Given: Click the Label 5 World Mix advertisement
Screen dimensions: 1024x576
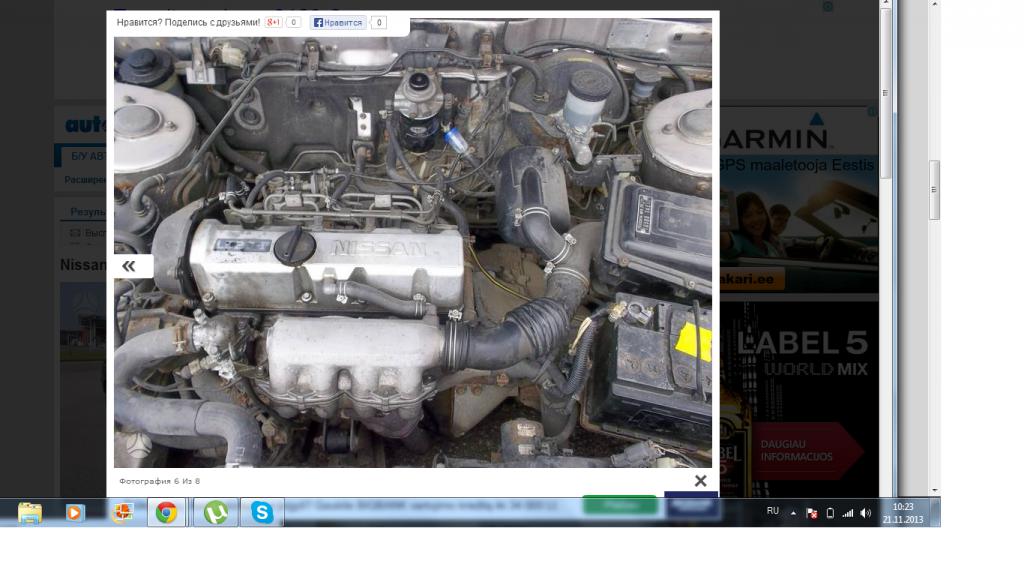Looking at the screenshot, I should coord(799,397).
